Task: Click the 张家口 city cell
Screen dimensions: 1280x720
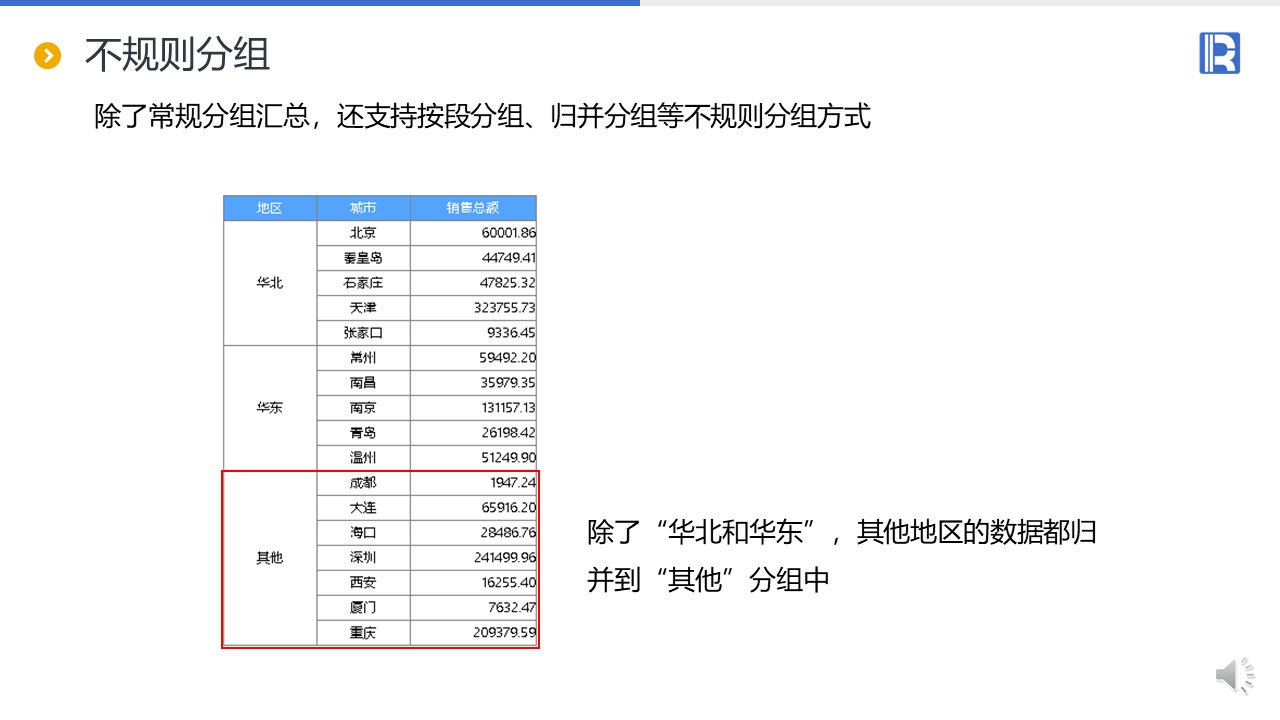Action: [x=363, y=333]
